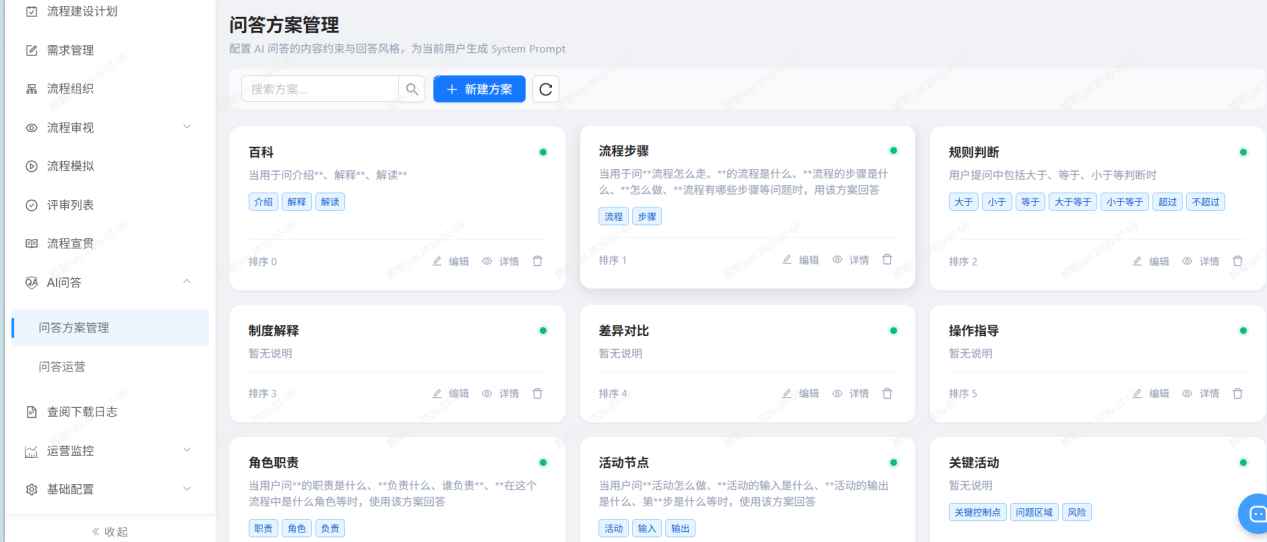Click the green status dot on 百科 card
This screenshot has width=1267, height=542.
[x=543, y=152]
